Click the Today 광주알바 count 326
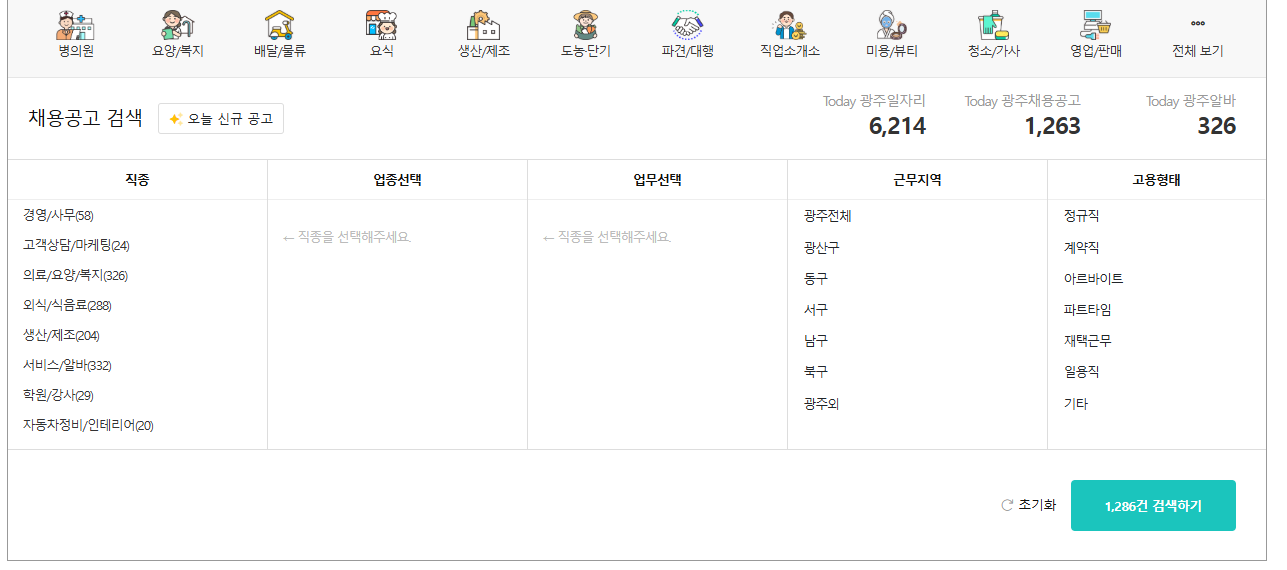The width and height of the screenshot is (1287, 570). [x=1216, y=126]
